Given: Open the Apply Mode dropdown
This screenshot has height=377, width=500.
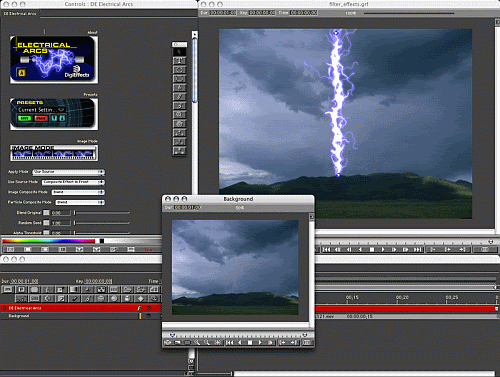Looking at the screenshot, I should coord(68,172).
